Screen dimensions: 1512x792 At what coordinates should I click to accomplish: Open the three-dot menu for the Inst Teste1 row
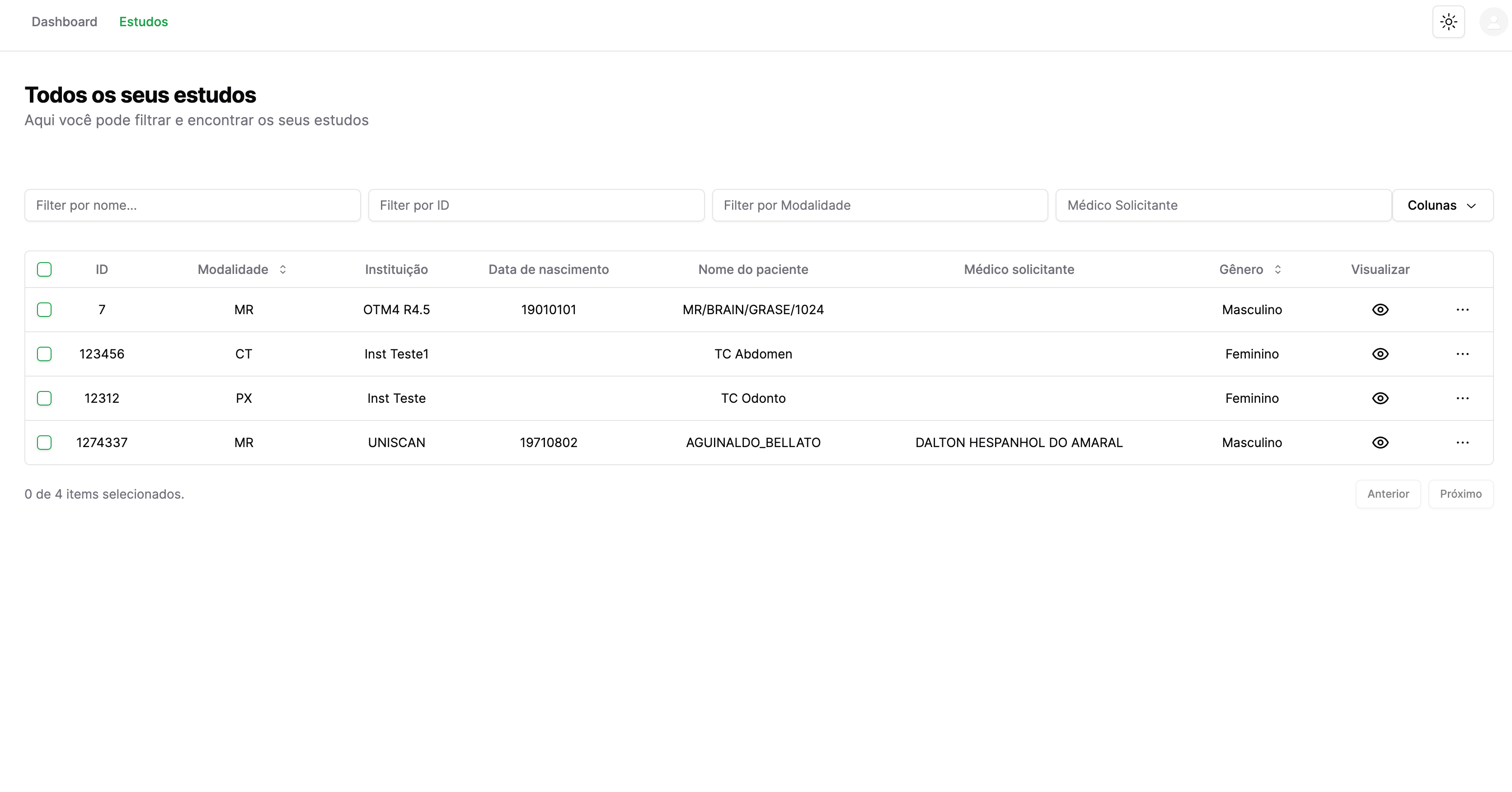pyautogui.click(x=1462, y=354)
